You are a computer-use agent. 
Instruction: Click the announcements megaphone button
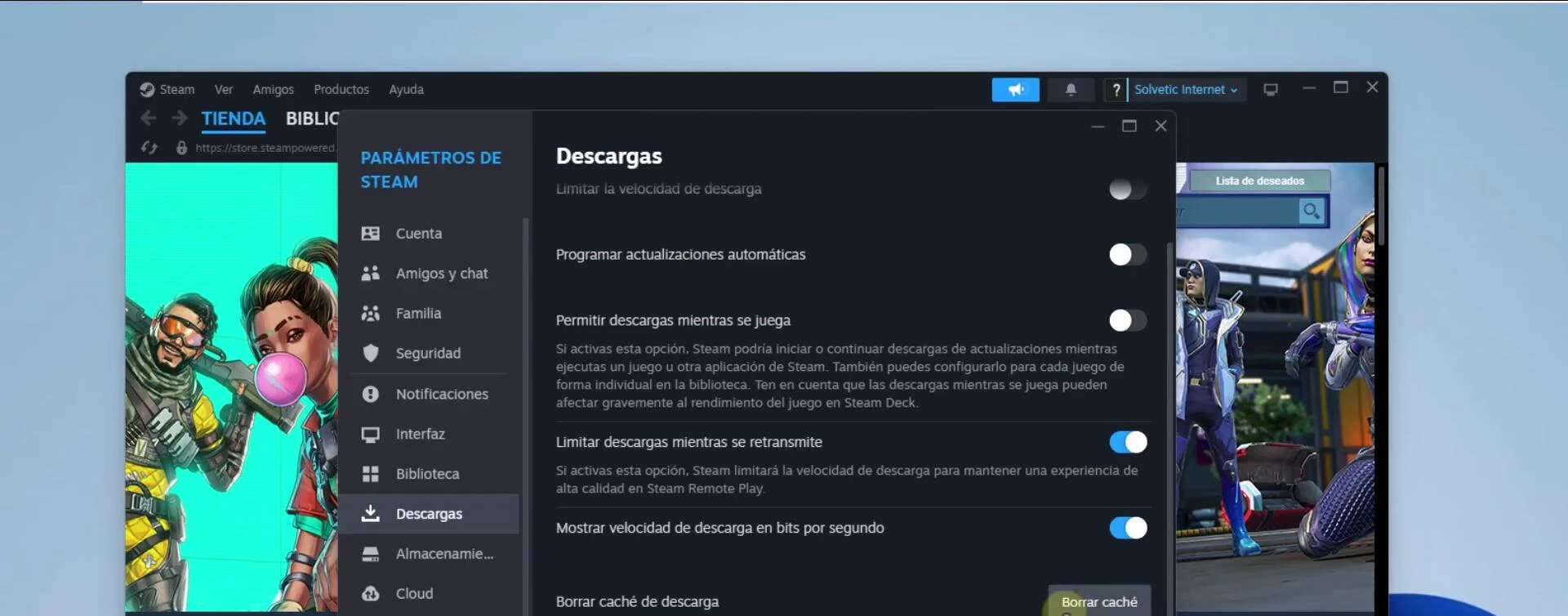coord(1015,90)
